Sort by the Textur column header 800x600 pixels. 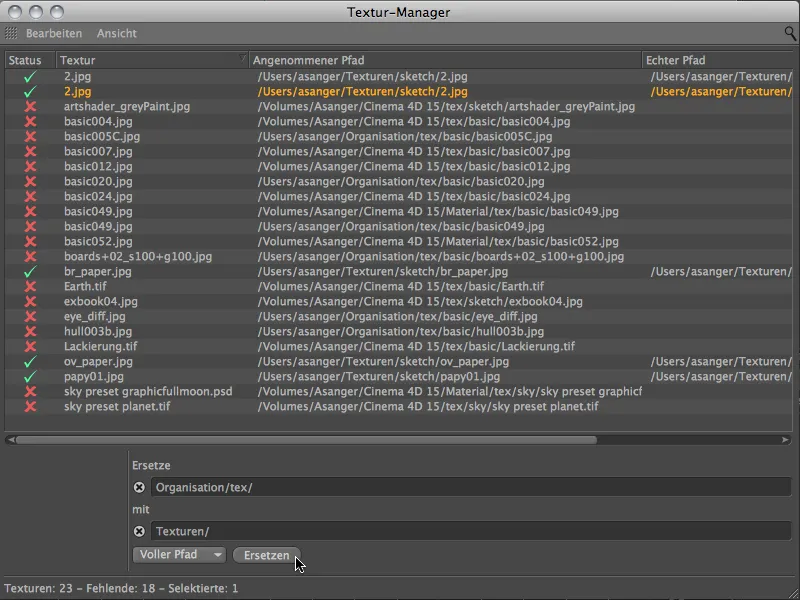tap(152, 60)
